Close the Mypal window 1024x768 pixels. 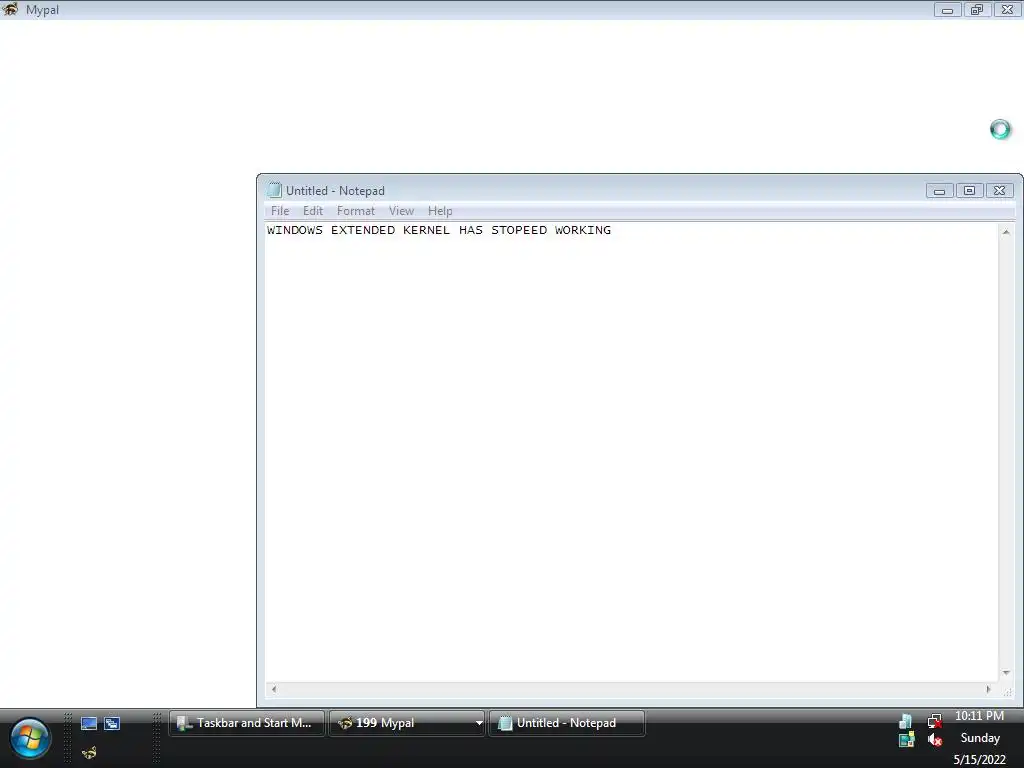point(1008,10)
